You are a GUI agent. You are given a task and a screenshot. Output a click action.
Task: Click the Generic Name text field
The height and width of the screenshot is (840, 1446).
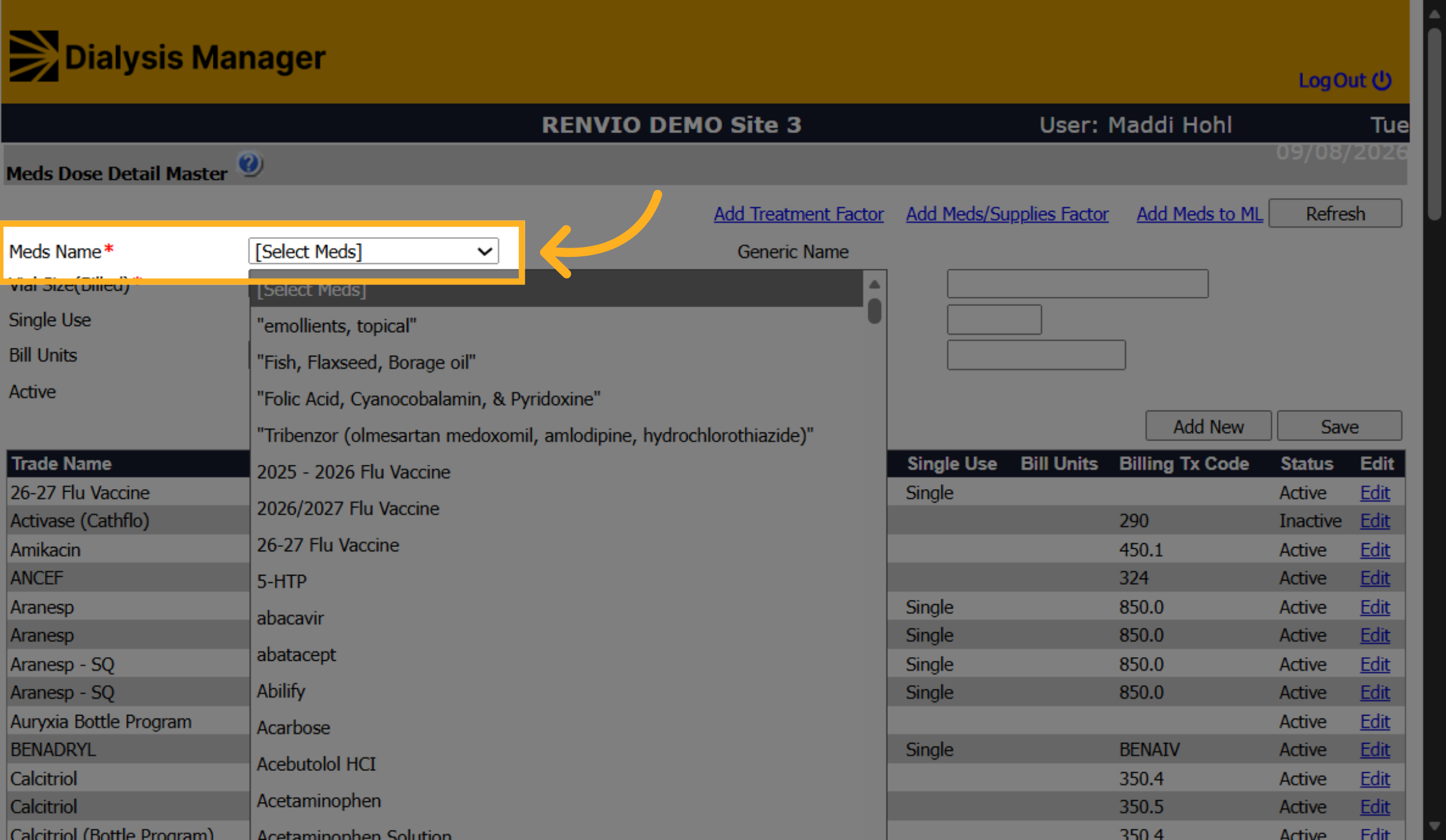[1077, 284]
